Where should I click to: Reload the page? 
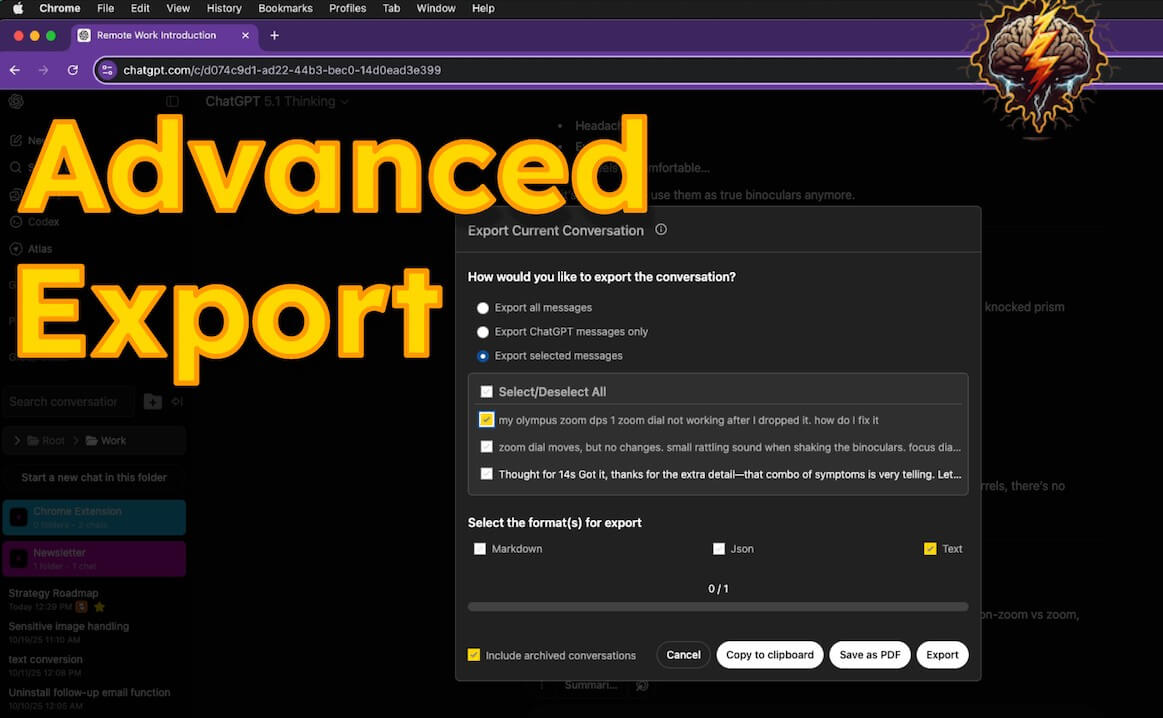click(73, 70)
